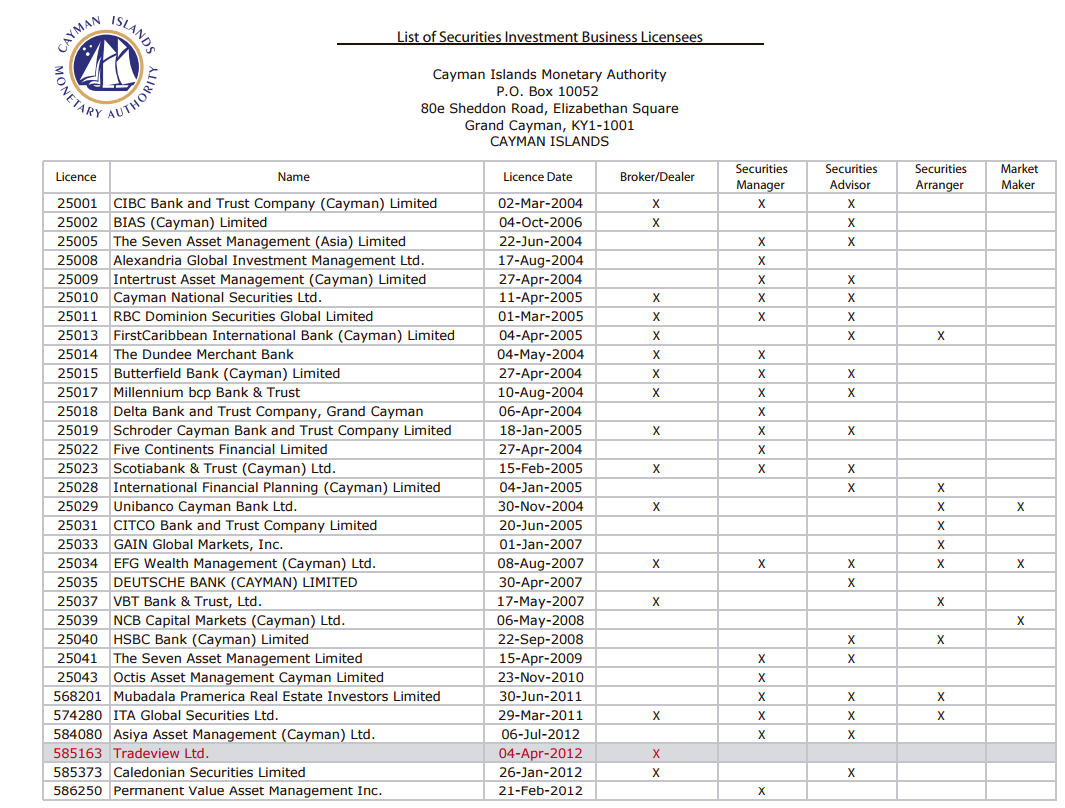Screen dimensions: 1065x808
Task: Select 'VBT Bank & Trust, Ltd.'
Action: [187, 602]
